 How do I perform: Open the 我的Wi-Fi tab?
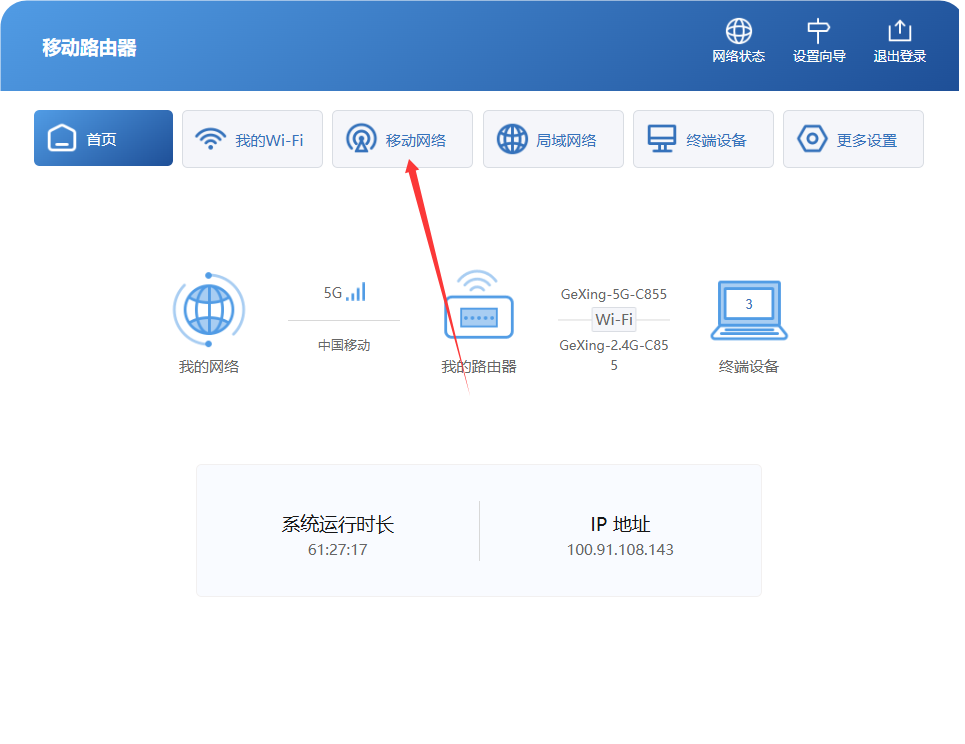point(252,139)
